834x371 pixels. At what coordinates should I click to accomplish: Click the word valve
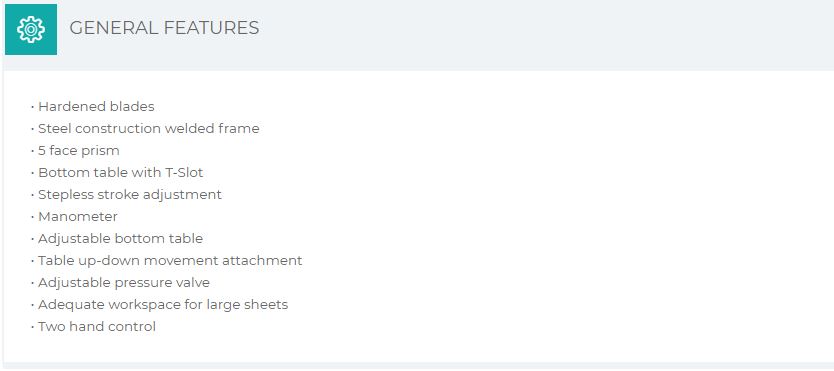click(195, 282)
